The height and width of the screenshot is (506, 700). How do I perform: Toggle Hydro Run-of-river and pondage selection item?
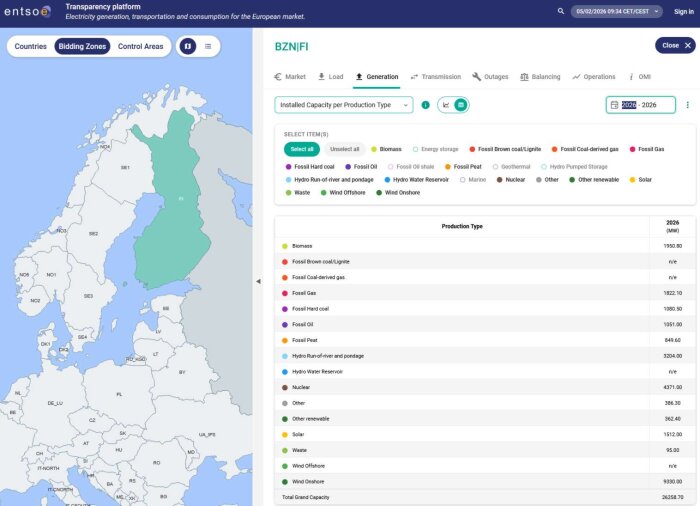coord(329,180)
